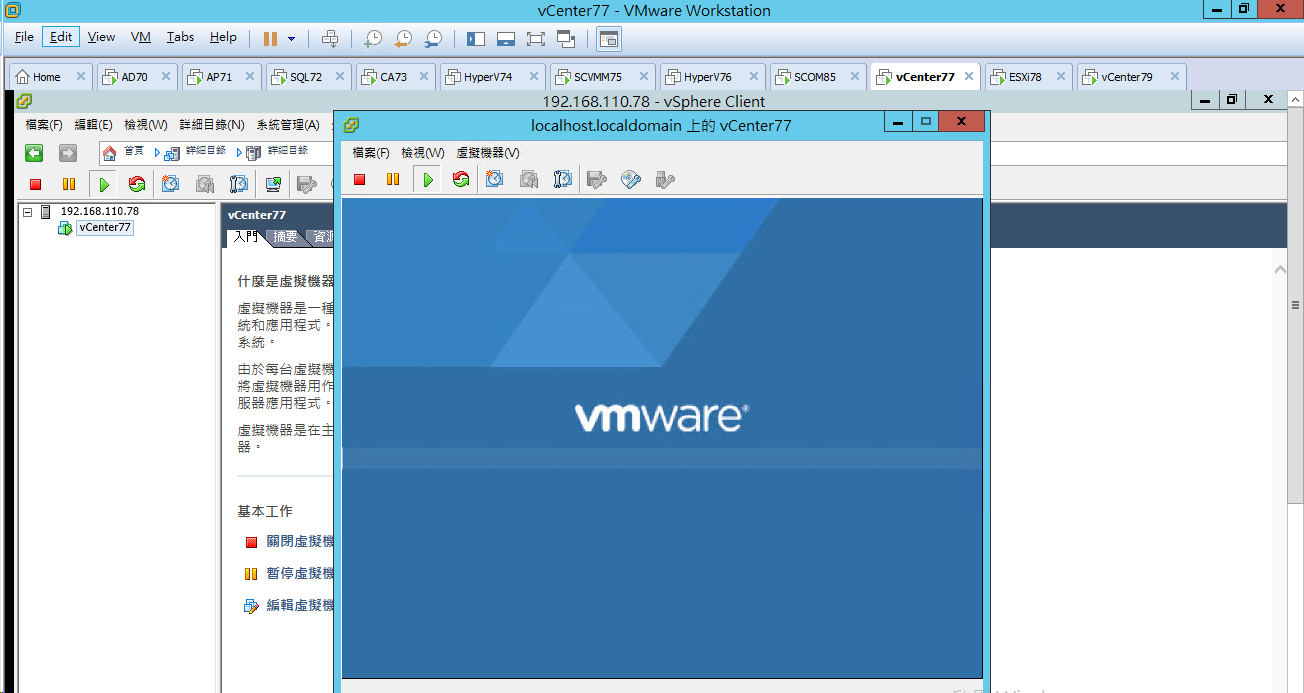The height and width of the screenshot is (693, 1304).
Task: Take a snapshot with the clock-plus icon
Action: [372, 38]
